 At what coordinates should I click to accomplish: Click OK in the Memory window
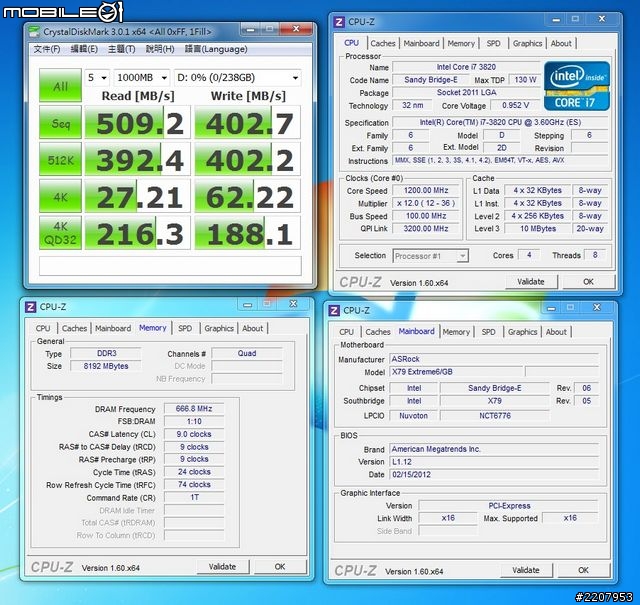[280, 567]
